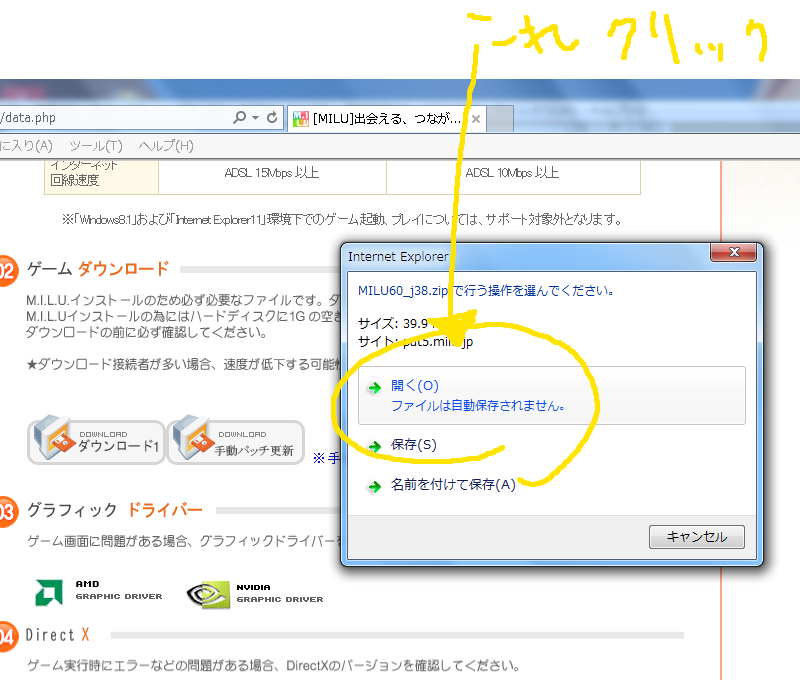This screenshot has height=680, width=800.
Task: Click the Direct X section heading
Action: (x=58, y=635)
